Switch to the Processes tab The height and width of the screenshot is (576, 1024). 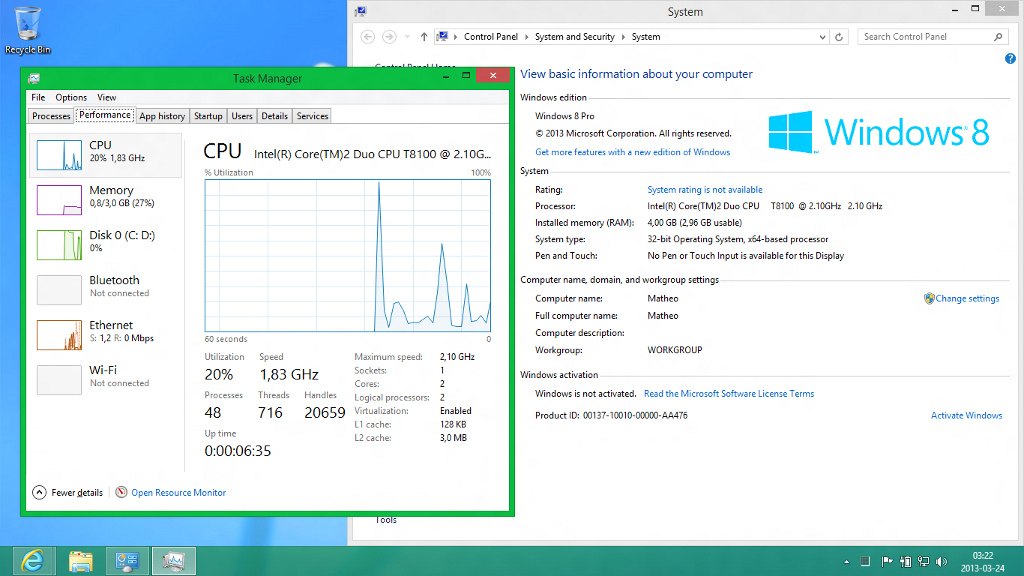pos(51,116)
